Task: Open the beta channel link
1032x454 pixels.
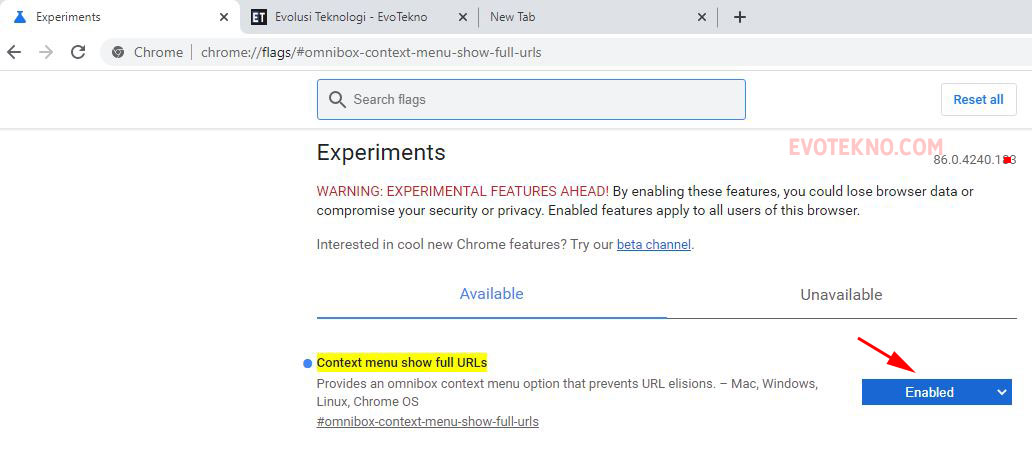Action: click(653, 244)
